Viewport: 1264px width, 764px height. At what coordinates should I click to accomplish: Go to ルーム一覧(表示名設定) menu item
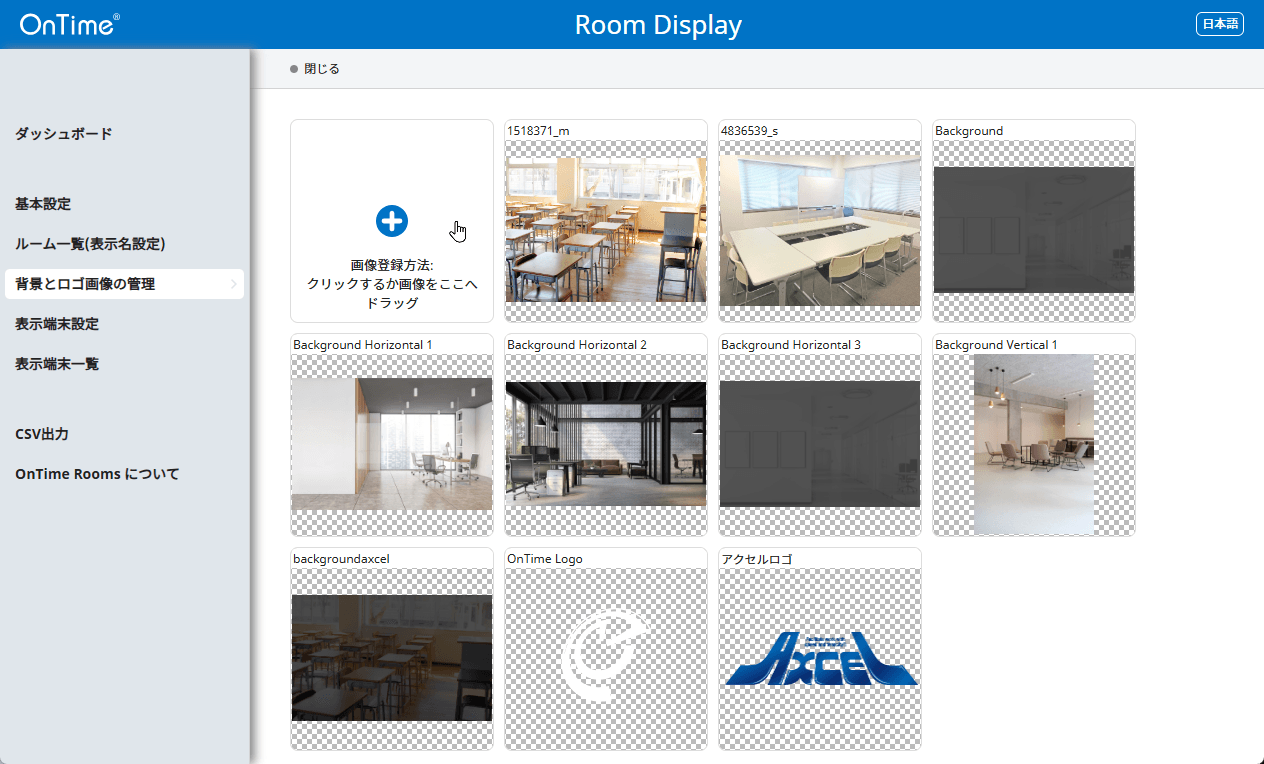tap(90, 244)
